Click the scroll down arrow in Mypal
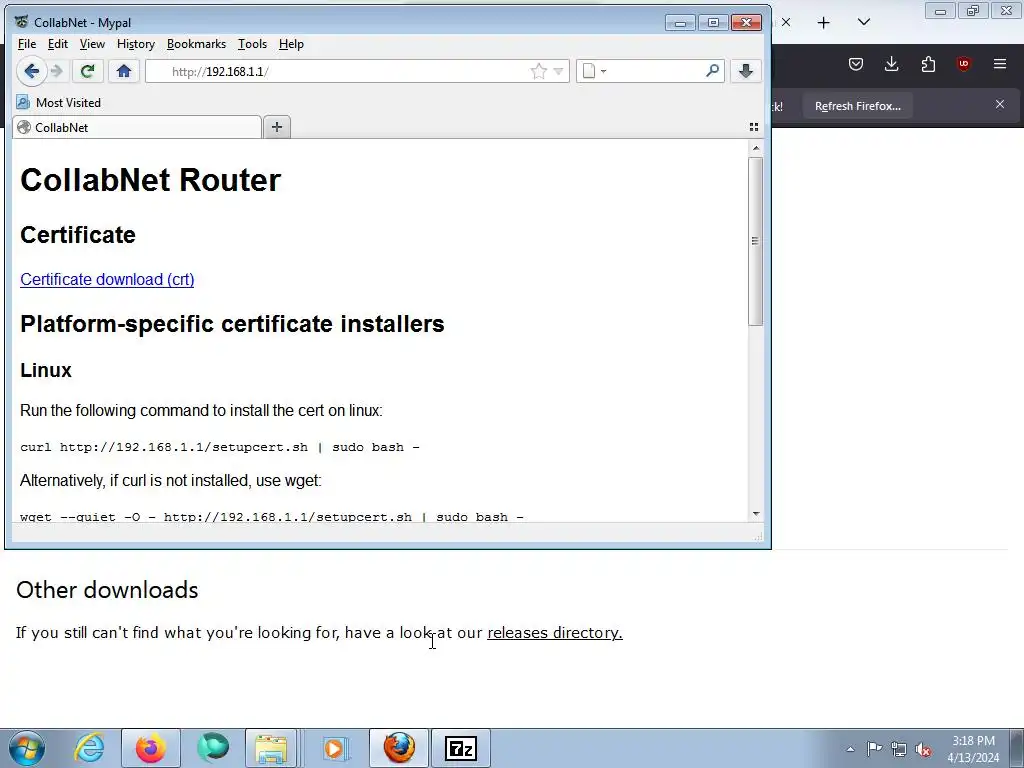The image size is (1024, 768). (756, 514)
